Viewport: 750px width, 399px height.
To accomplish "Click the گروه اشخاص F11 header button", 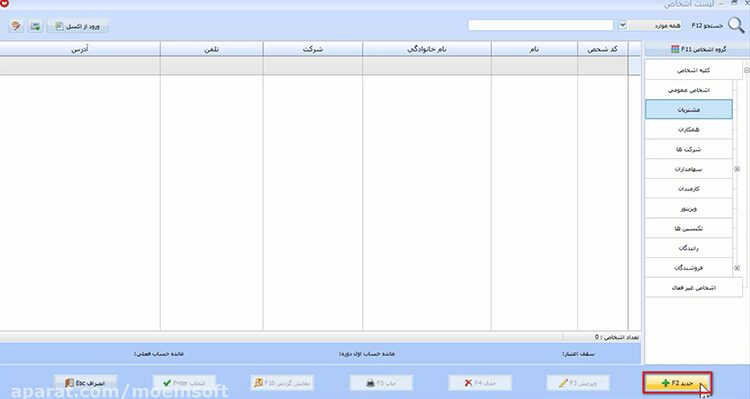I will (x=697, y=49).
